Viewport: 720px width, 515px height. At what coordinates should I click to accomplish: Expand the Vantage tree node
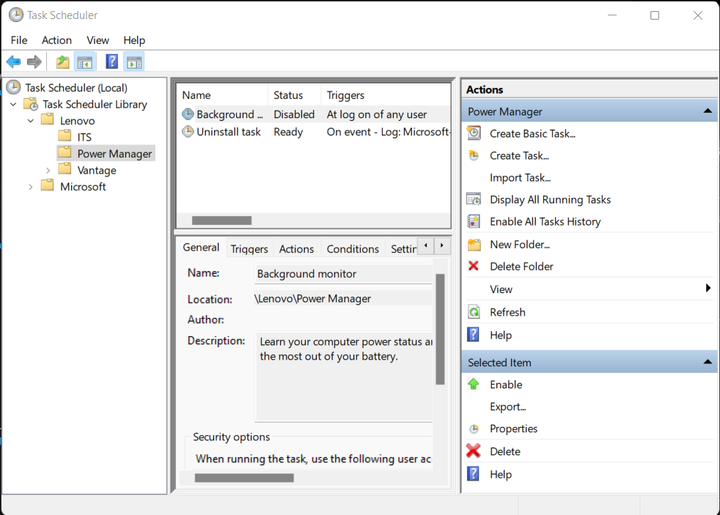48,170
